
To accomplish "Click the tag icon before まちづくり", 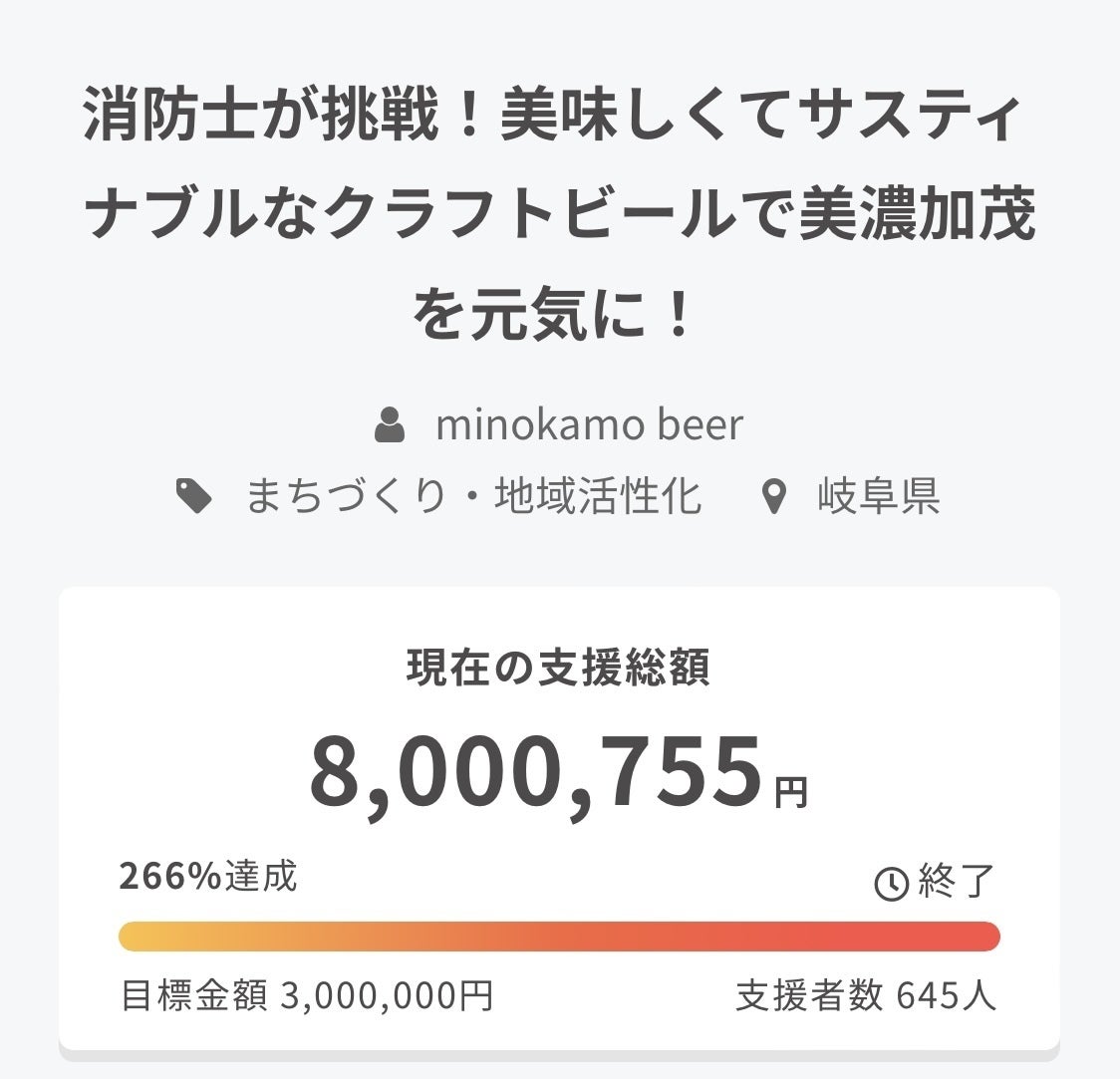I will click(193, 496).
